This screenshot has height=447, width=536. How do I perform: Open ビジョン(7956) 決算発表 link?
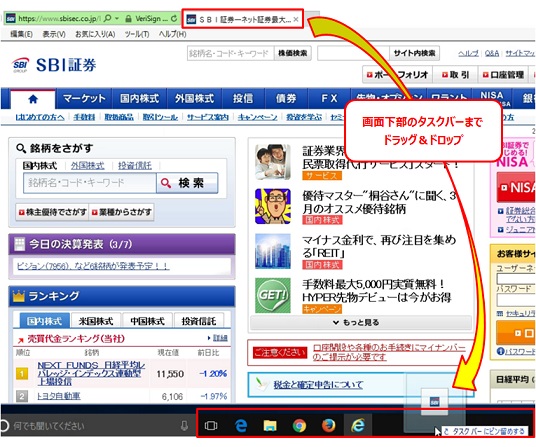tap(93, 266)
